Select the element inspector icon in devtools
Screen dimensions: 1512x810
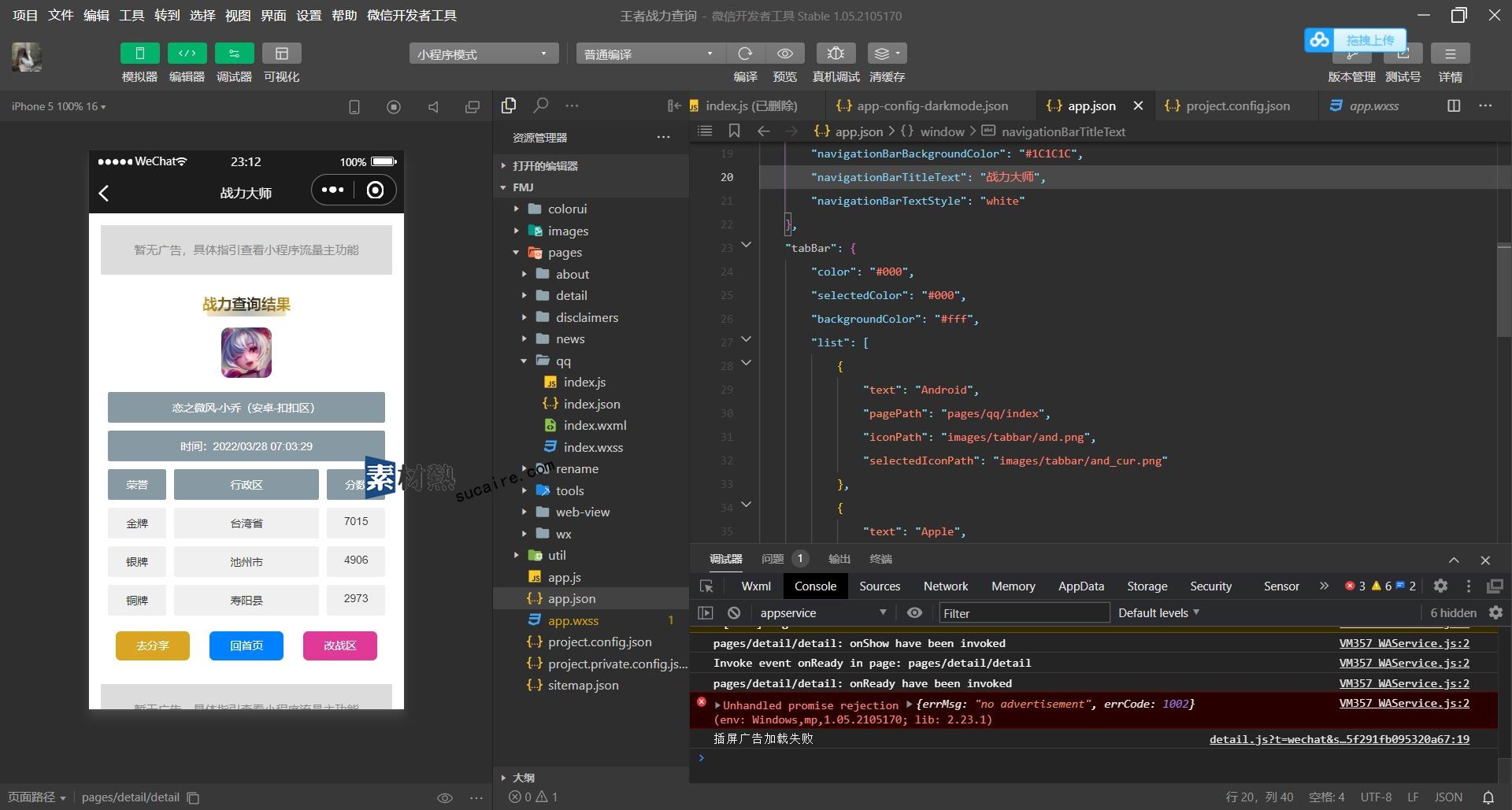coord(706,586)
